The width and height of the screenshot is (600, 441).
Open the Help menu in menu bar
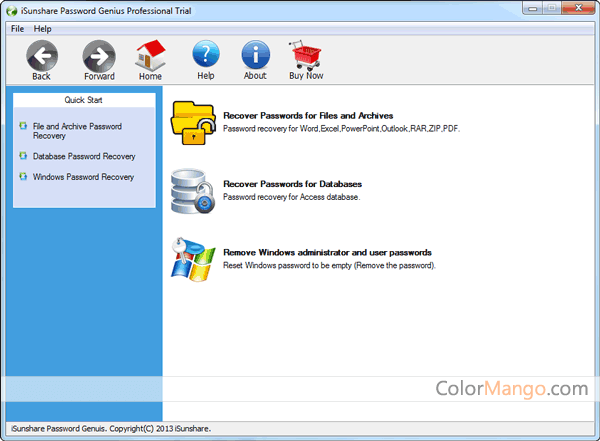pyautogui.click(x=42, y=29)
